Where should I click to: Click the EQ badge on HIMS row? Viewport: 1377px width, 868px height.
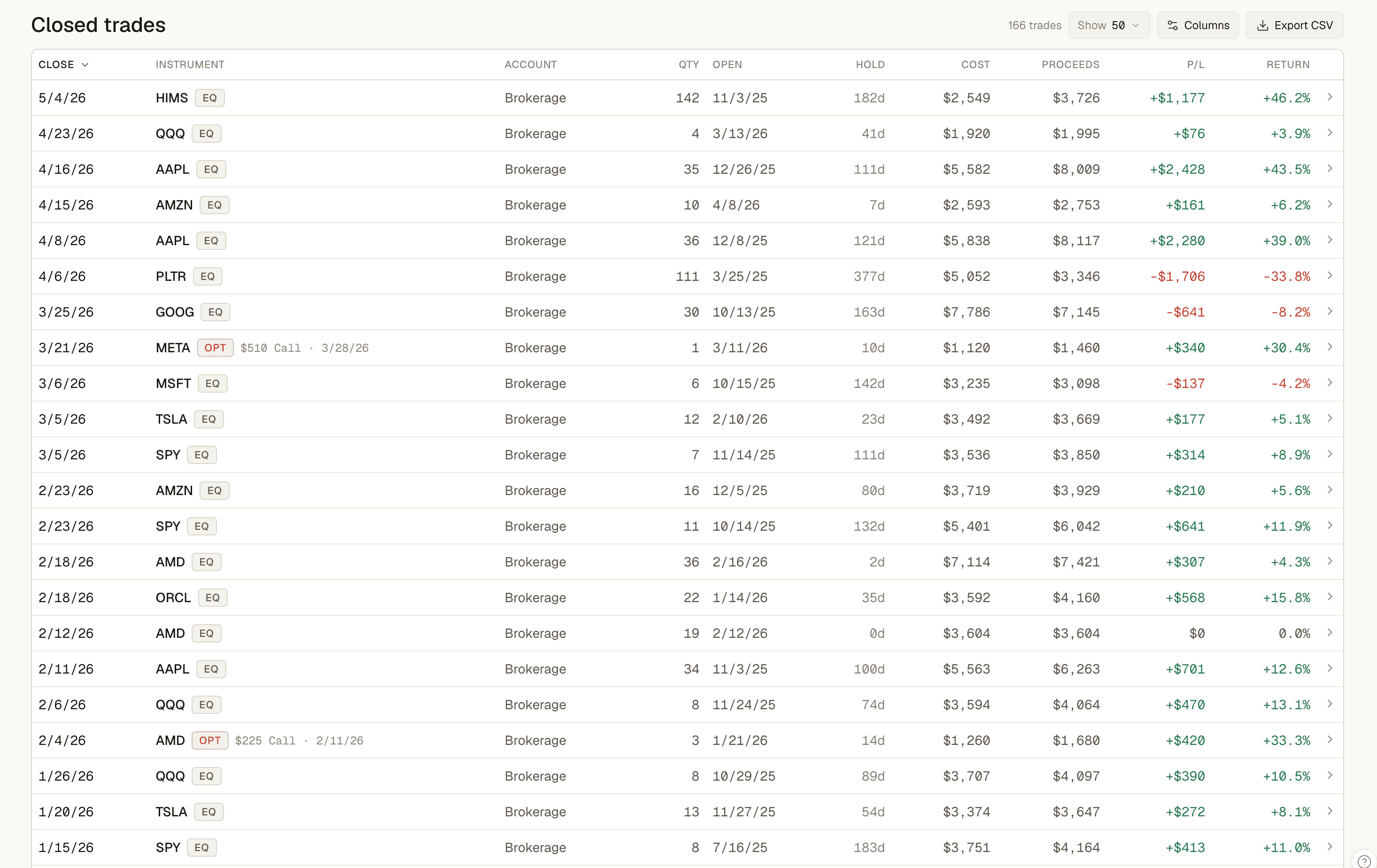[x=210, y=98]
